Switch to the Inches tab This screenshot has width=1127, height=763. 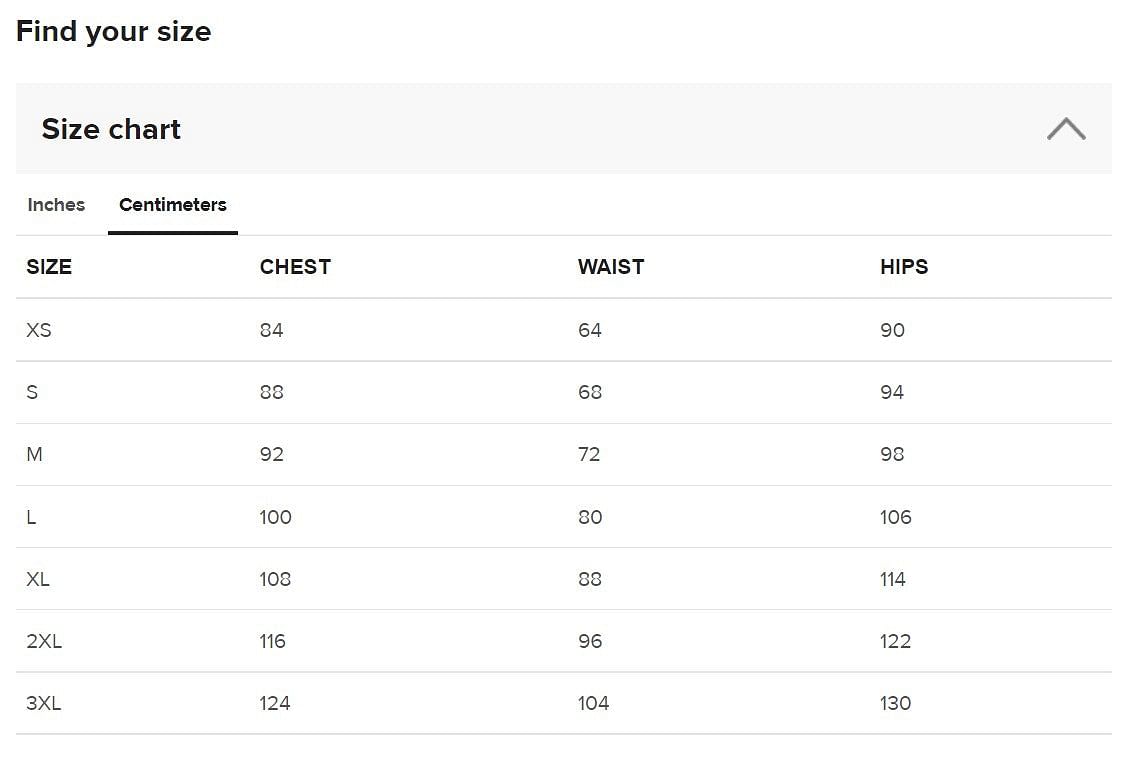pos(56,205)
